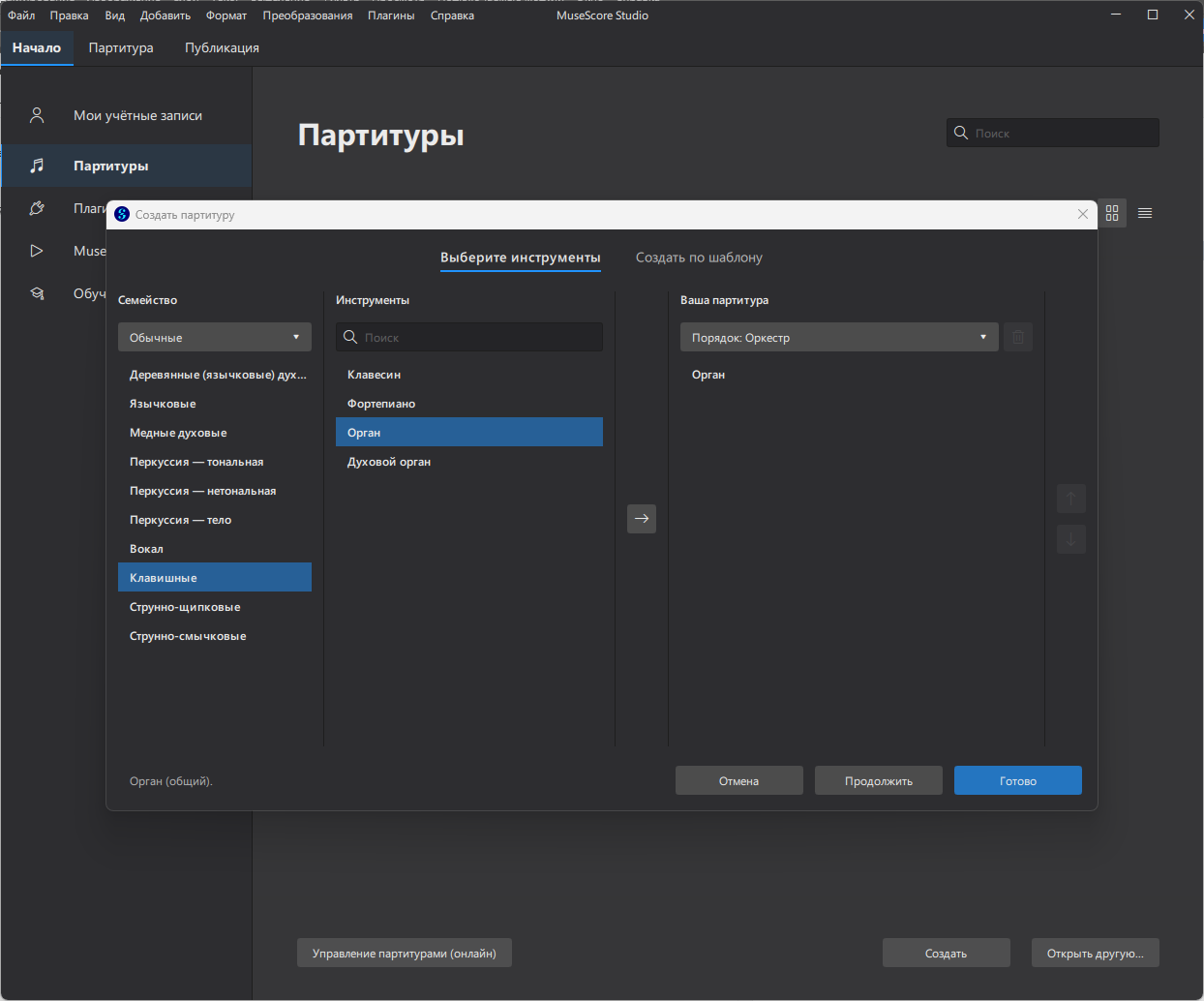Click the graduation cap learning icon
This screenshot has height=1001, width=1204.
point(37,293)
